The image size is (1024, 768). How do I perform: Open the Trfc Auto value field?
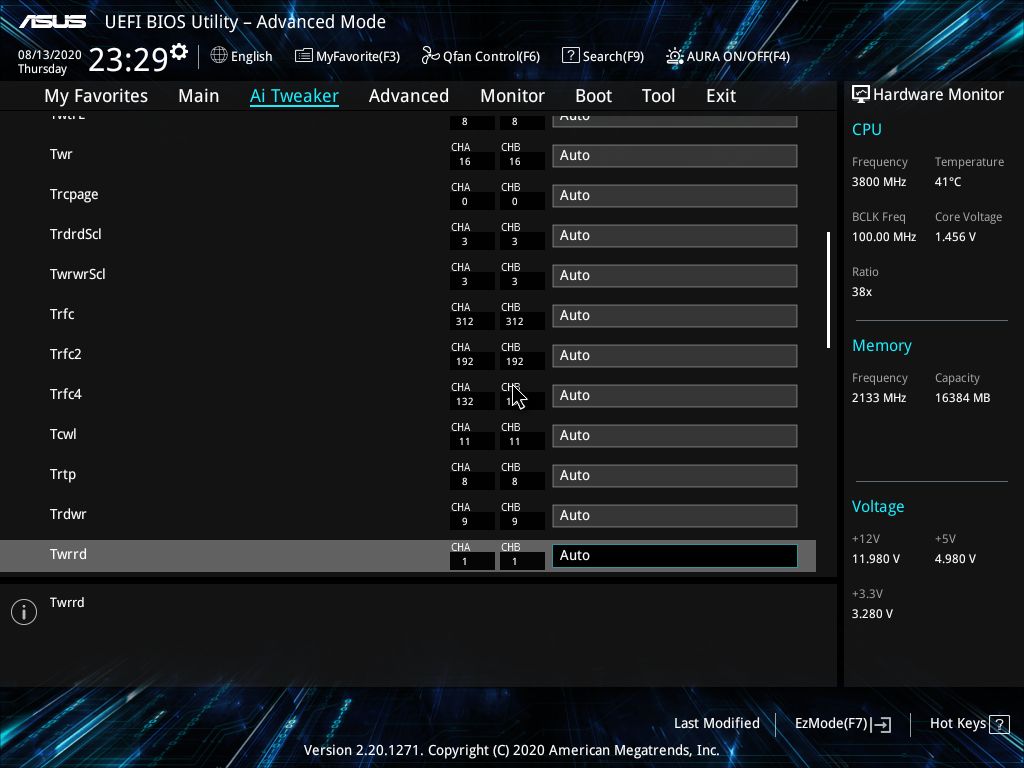pyautogui.click(x=675, y=315)
